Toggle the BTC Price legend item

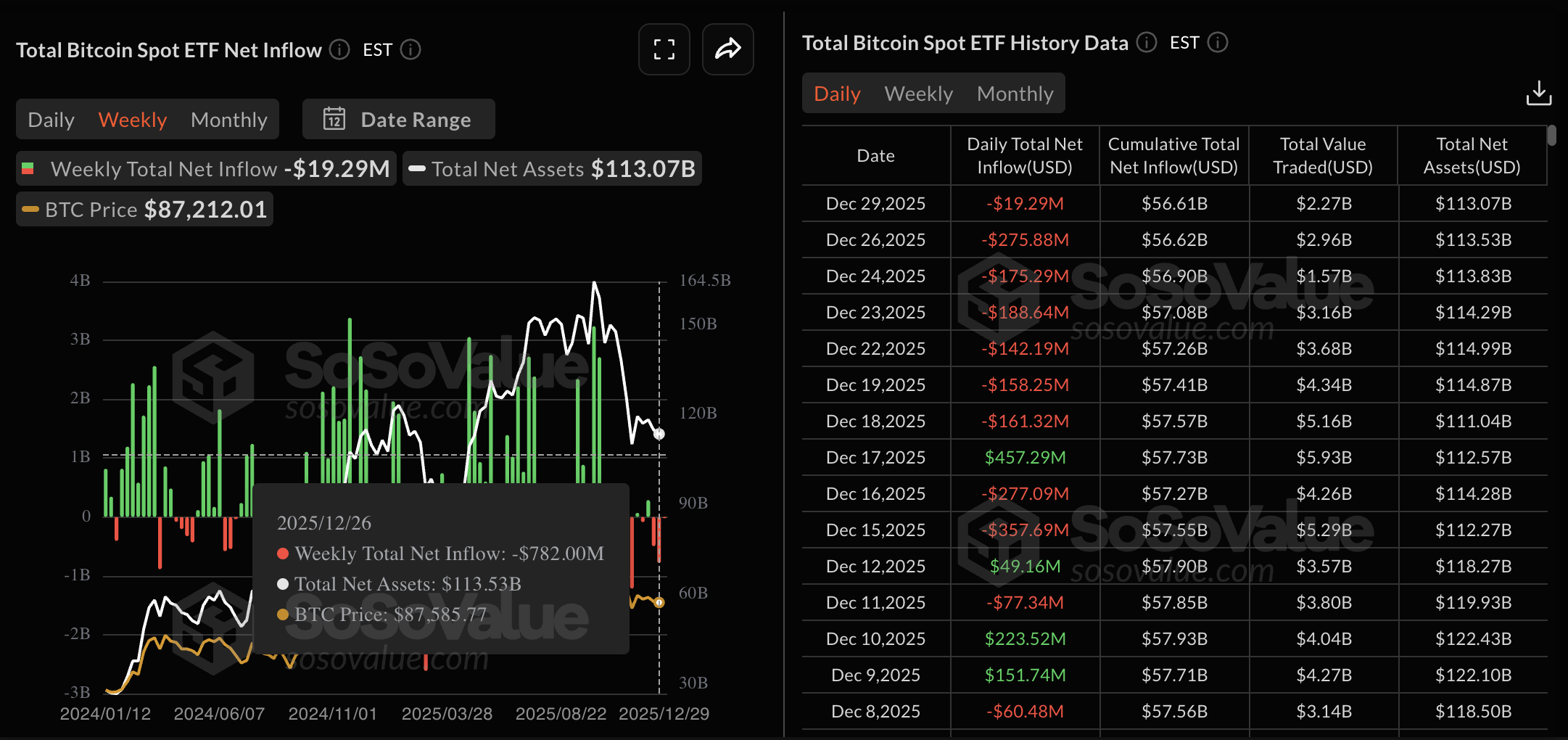click(144, 209)
